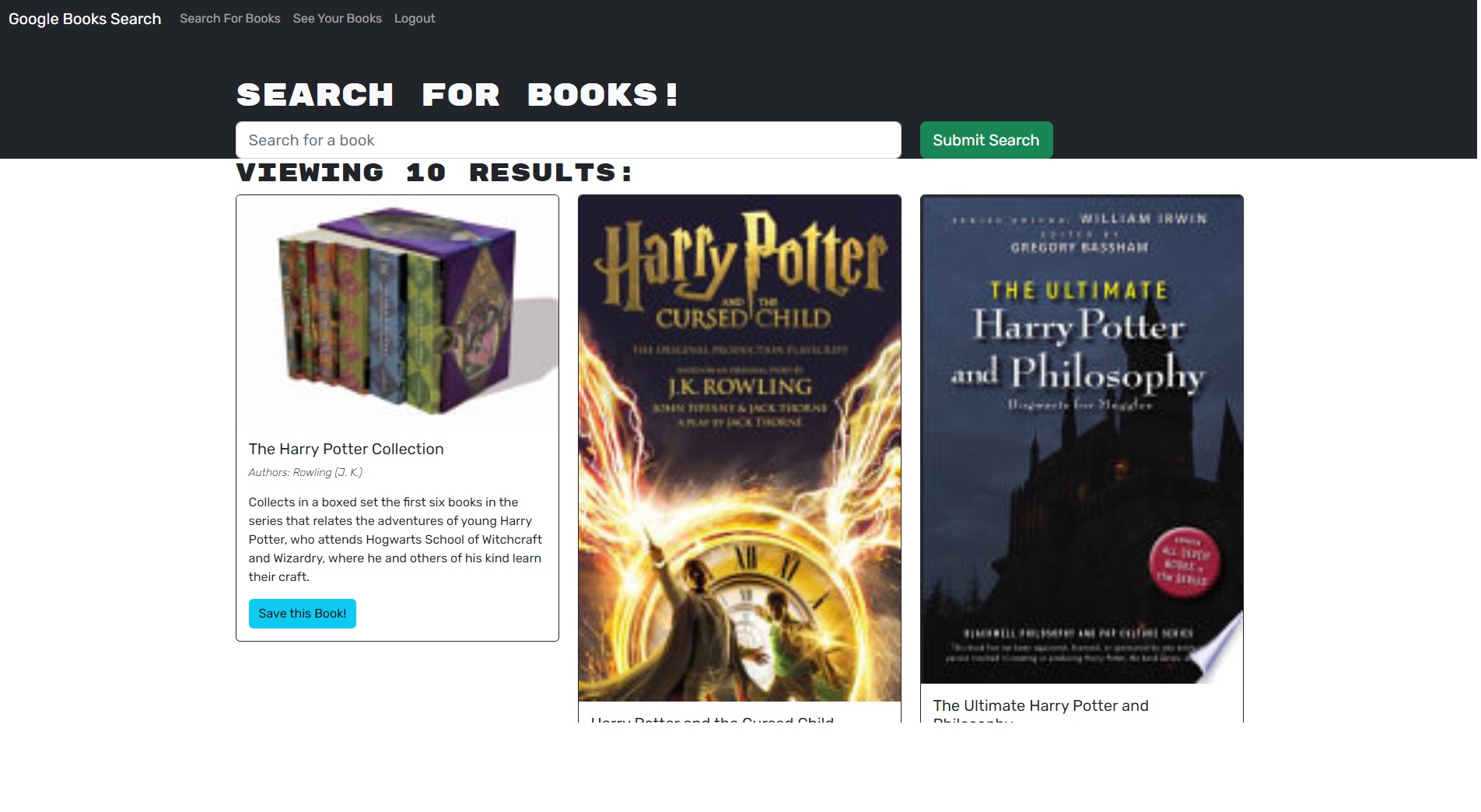Select the Cursed Child book cover
This screenshot has height=812, width=1481.
pyautogui.click(x=740, y=449)
